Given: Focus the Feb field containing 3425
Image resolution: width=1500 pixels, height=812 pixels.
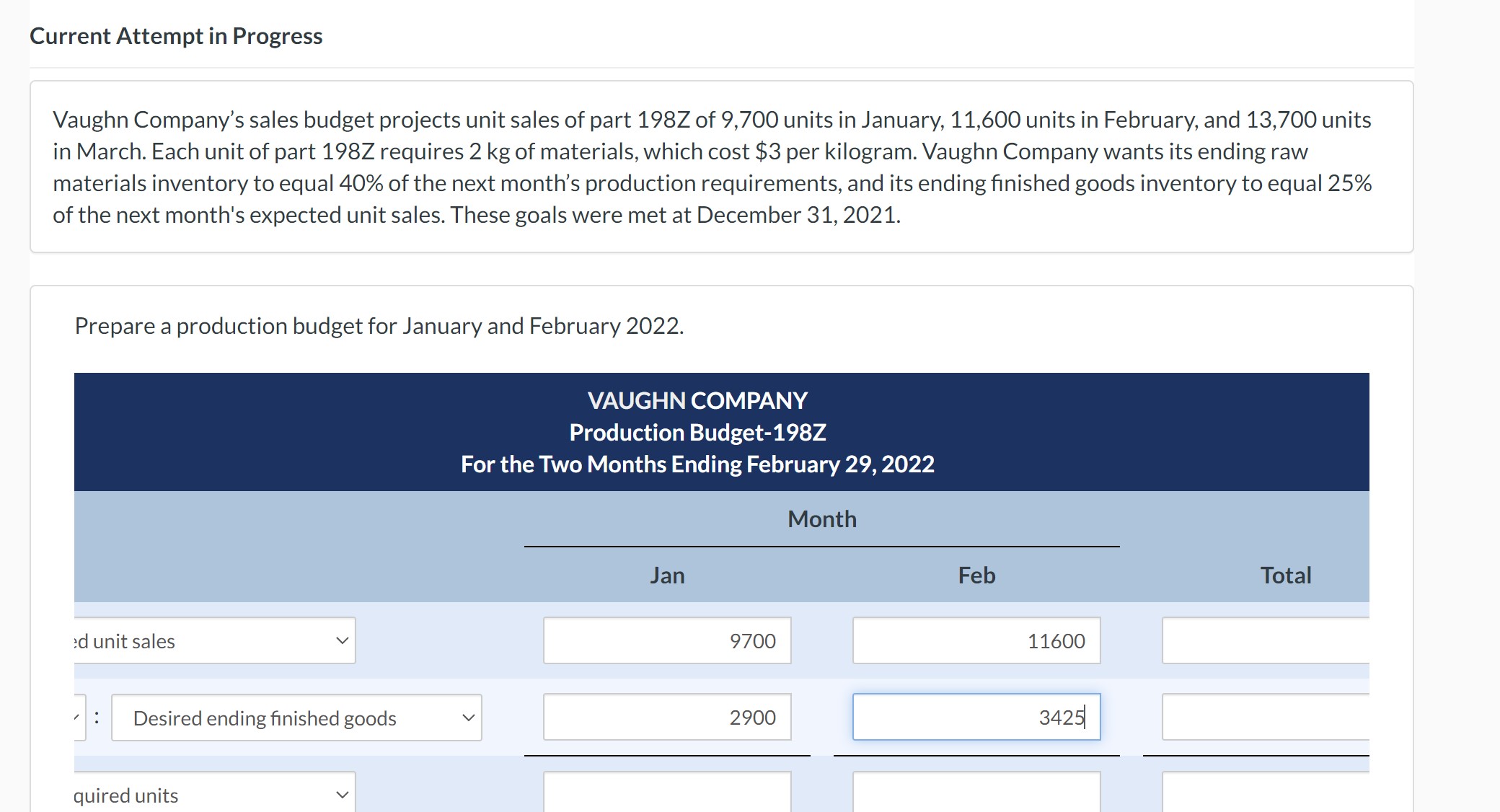Looking at the screenshot, I should pos(976,716).
